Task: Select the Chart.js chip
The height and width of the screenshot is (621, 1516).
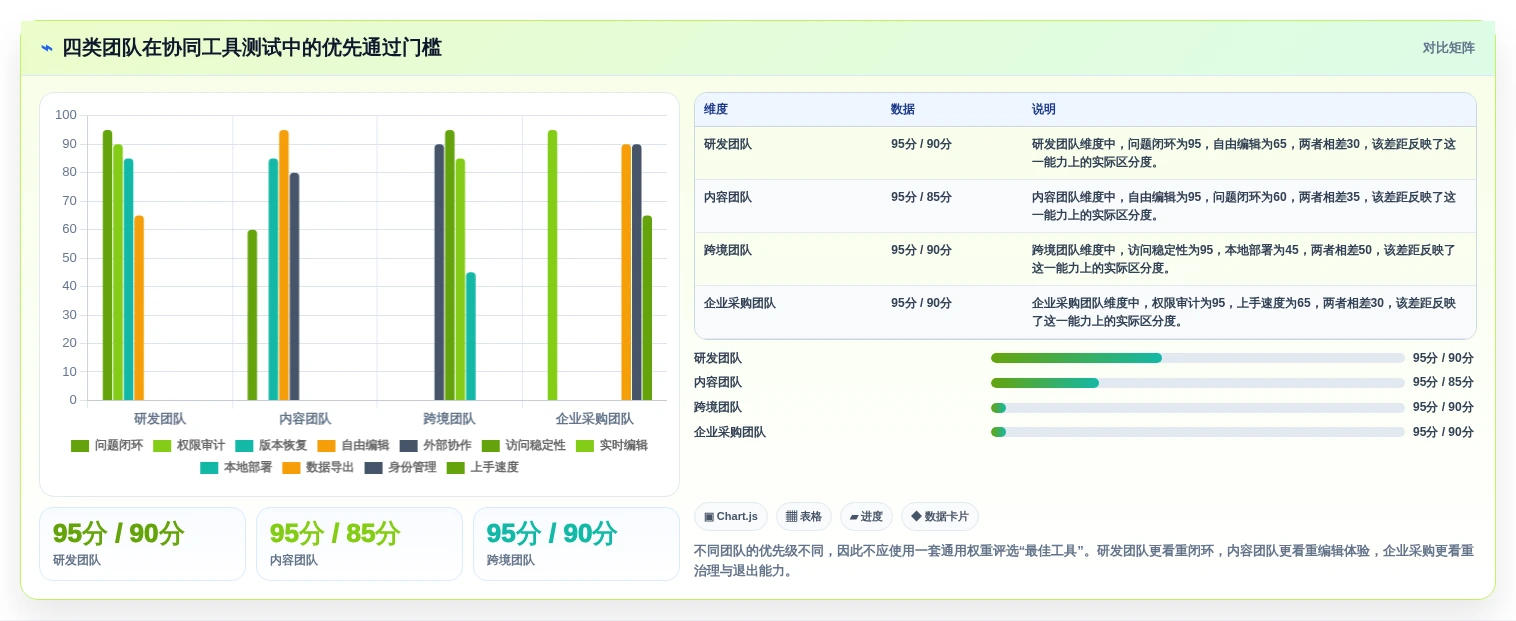Action: tap(731, 517)
